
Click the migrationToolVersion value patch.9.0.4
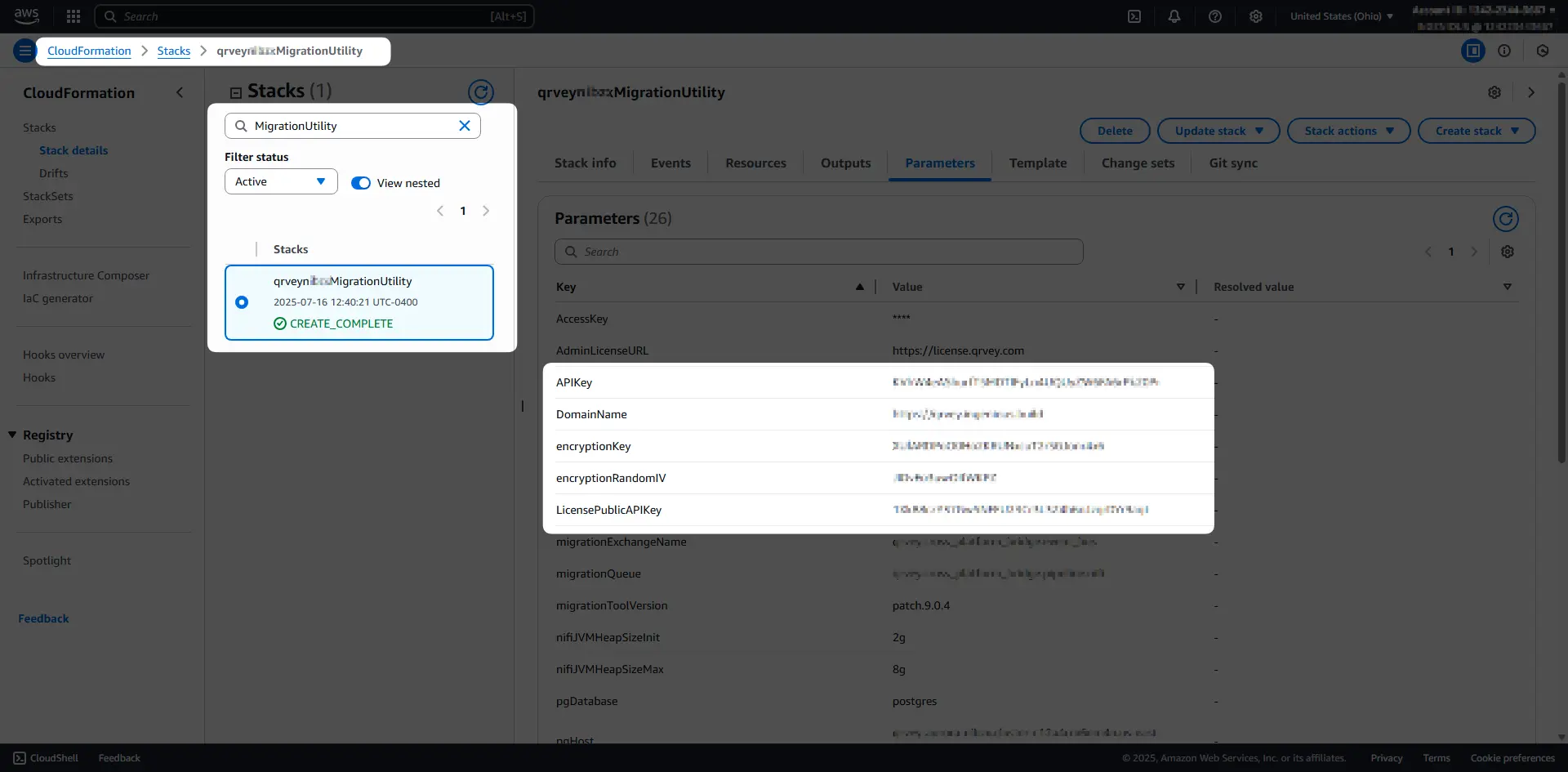pyautogui.click(x=921, y=605)
